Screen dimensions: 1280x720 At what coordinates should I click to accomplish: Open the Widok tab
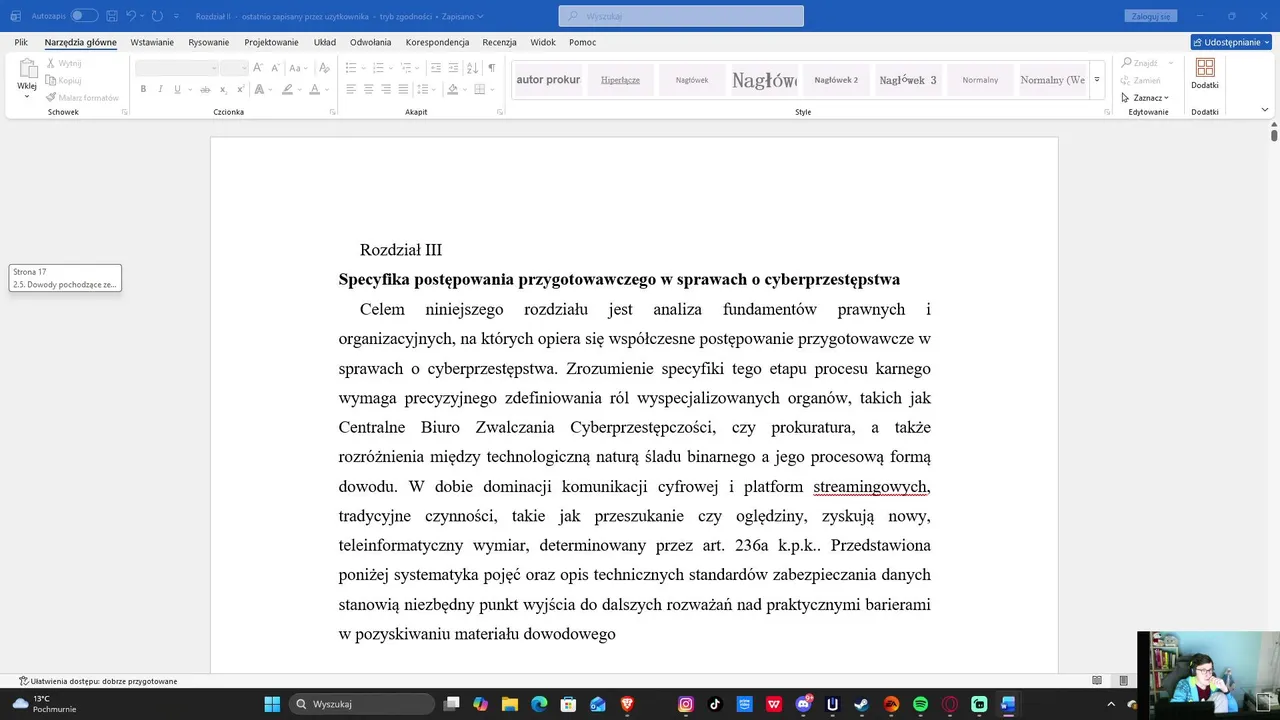543,42
